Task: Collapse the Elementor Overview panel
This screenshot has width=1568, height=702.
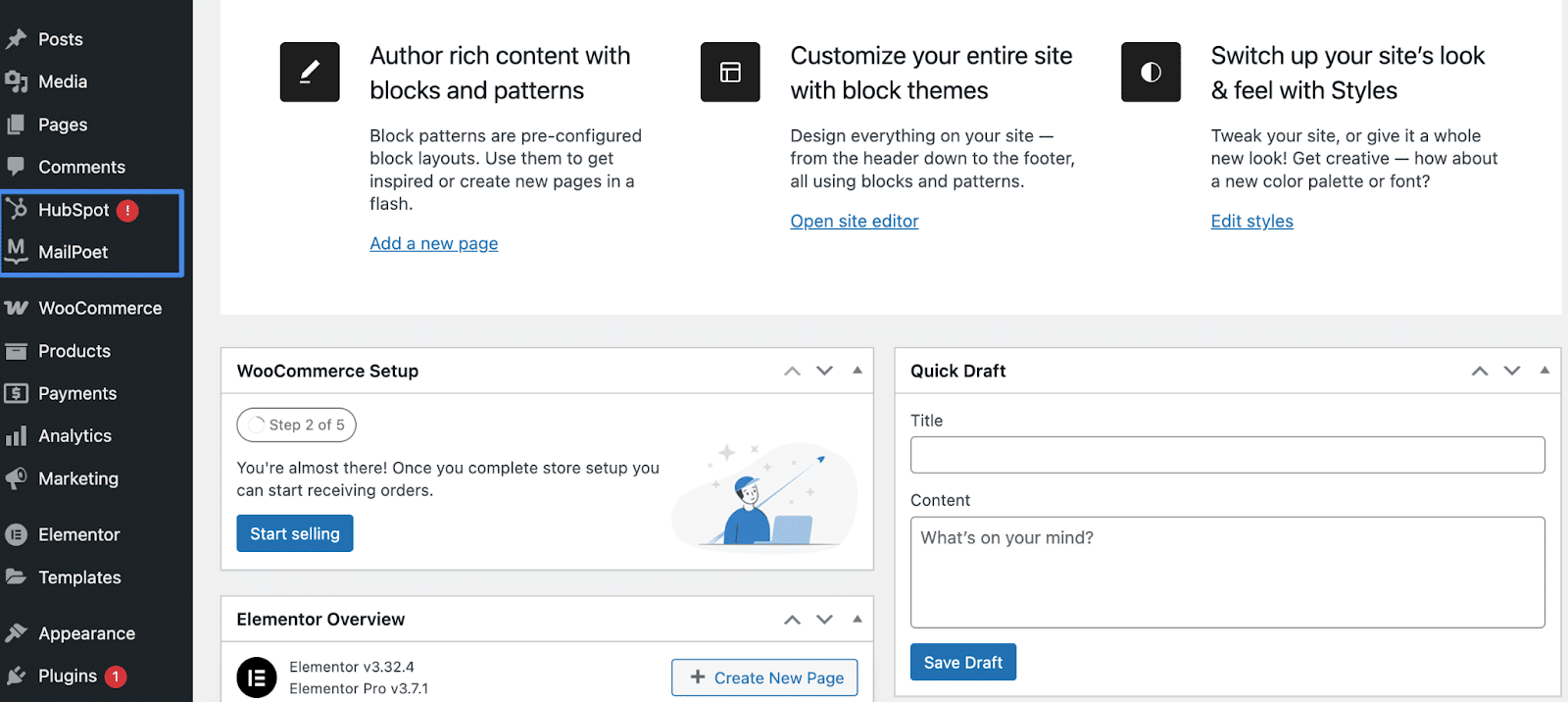Action: tap(857, 620)
